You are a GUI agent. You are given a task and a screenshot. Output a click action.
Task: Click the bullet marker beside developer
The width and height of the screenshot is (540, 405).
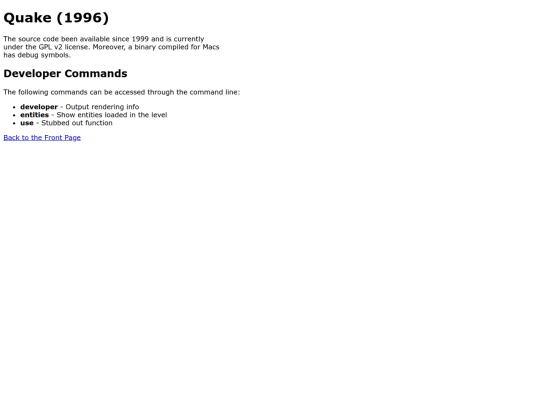(x=14, y=107)
